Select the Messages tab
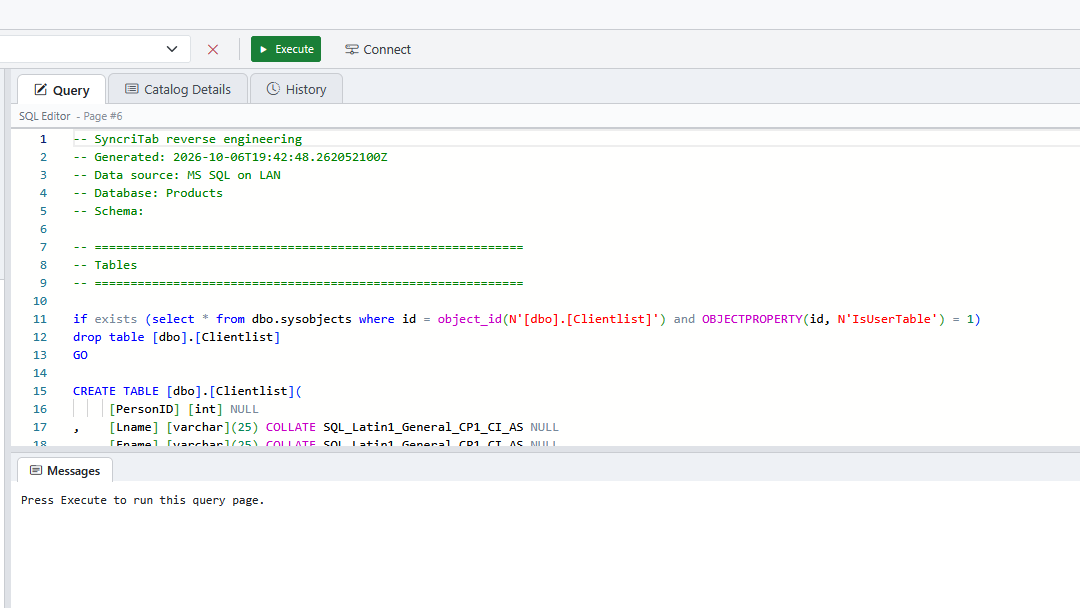This screenshot has height=608, width=1080. click(x=65, y=471)
